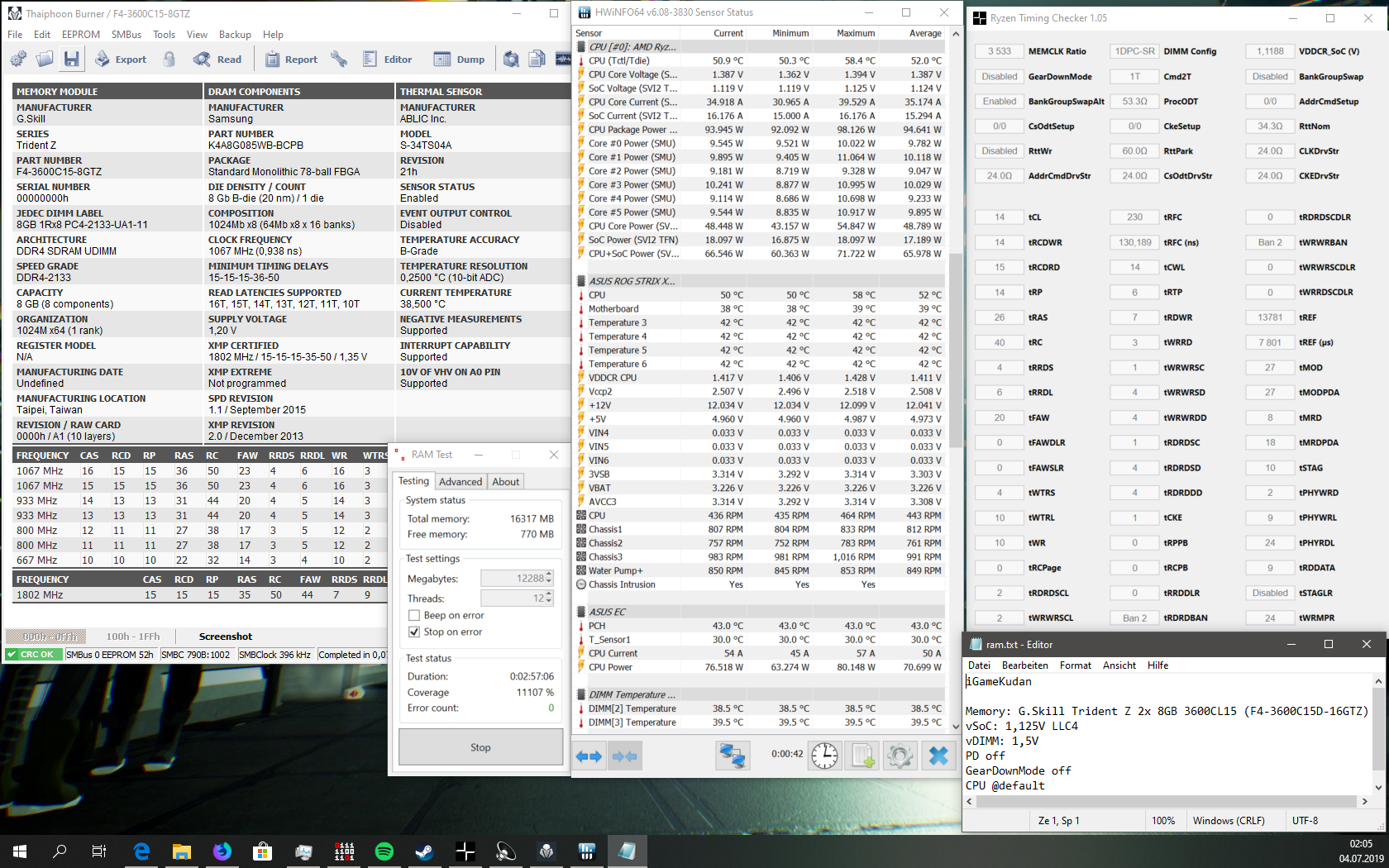Click the wrench tool icon
The image size is (1389, 868).
click(x=339, y=59)
